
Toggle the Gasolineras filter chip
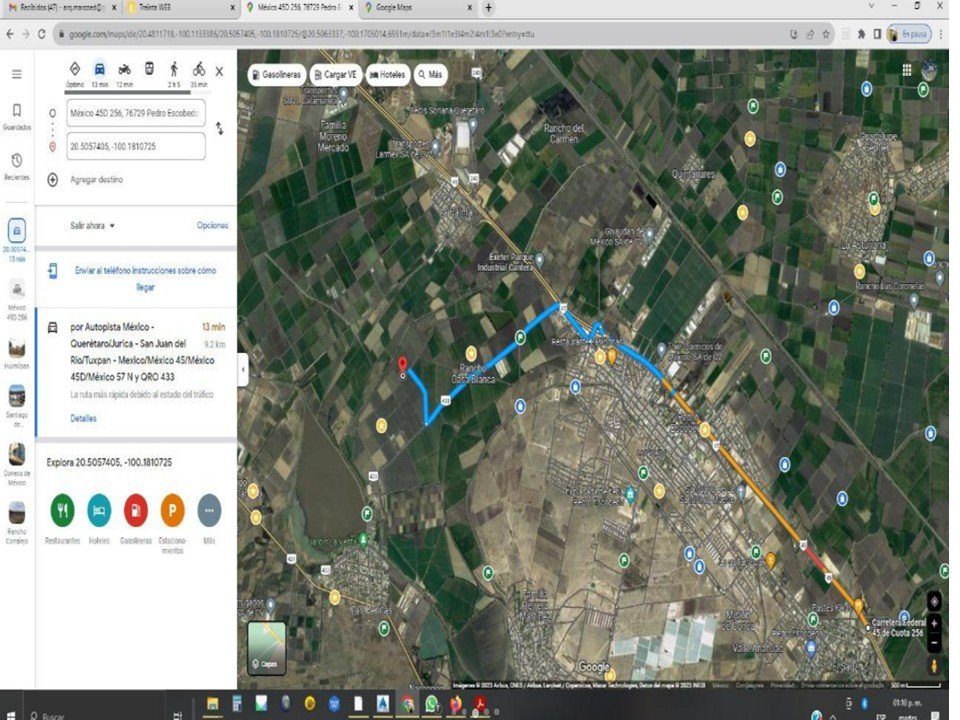(x=277, y=75)
